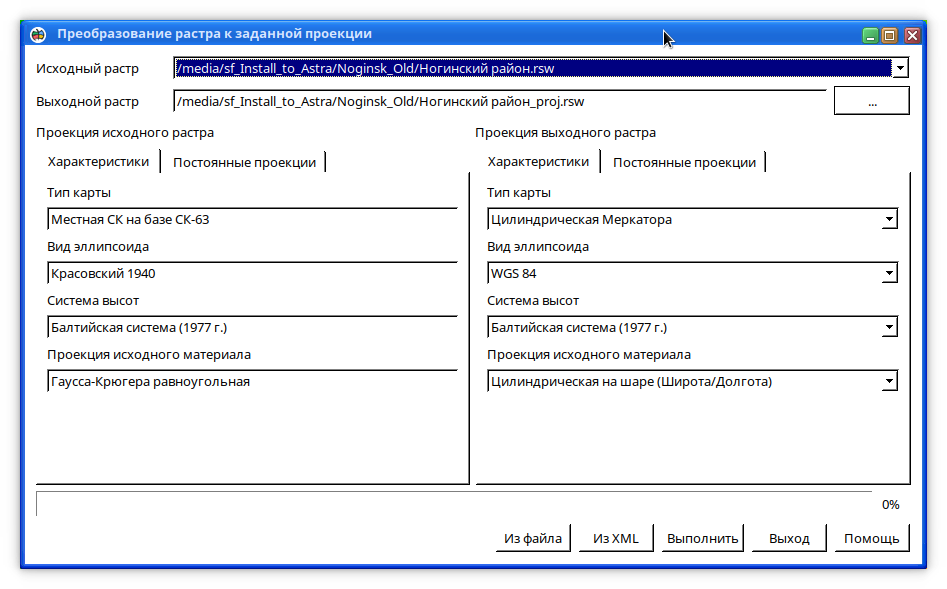Expand the WGS 84 ellipsoid dropdown
The height and width of the screenshot is (589, 947).
click(x=889, y=273)
